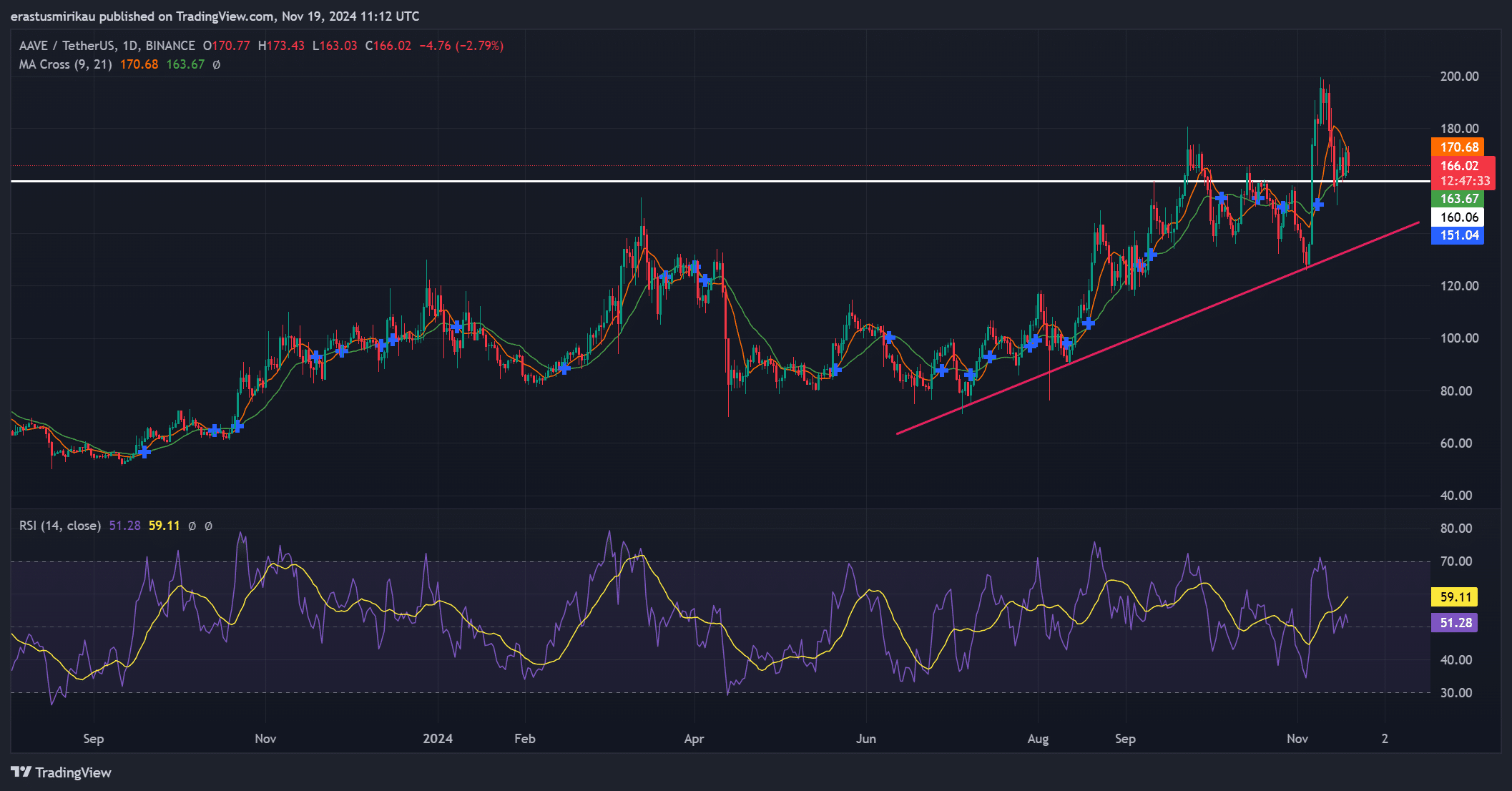Image resolution: width=1512 pixels, height=791 pixels.
Task: Click the 200.00 level on price axis
Action: (x=1459, y=77)
